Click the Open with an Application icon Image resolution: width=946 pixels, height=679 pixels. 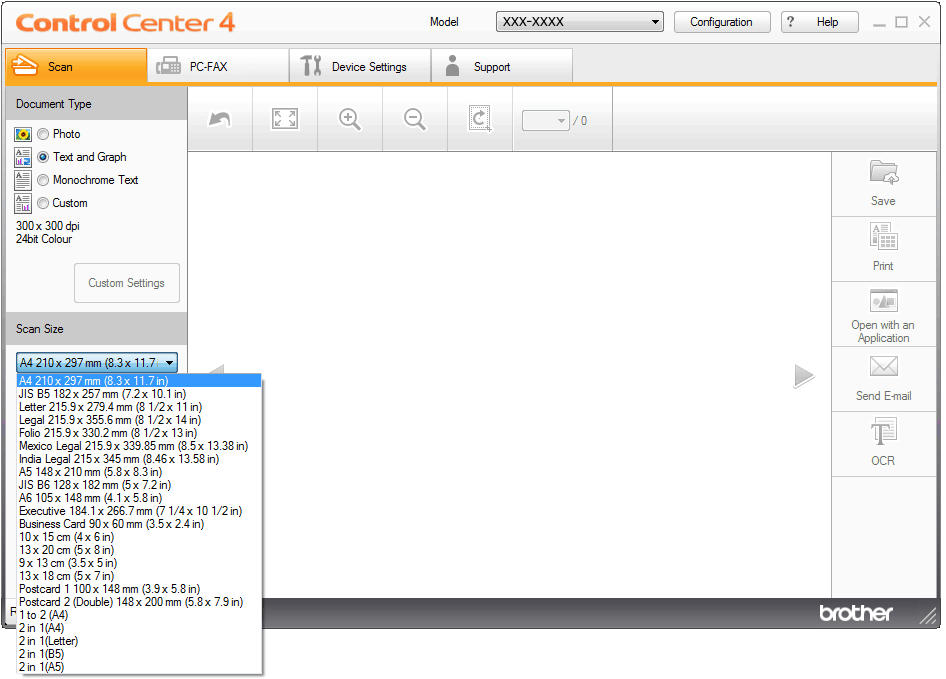click(x=884, y=301)
